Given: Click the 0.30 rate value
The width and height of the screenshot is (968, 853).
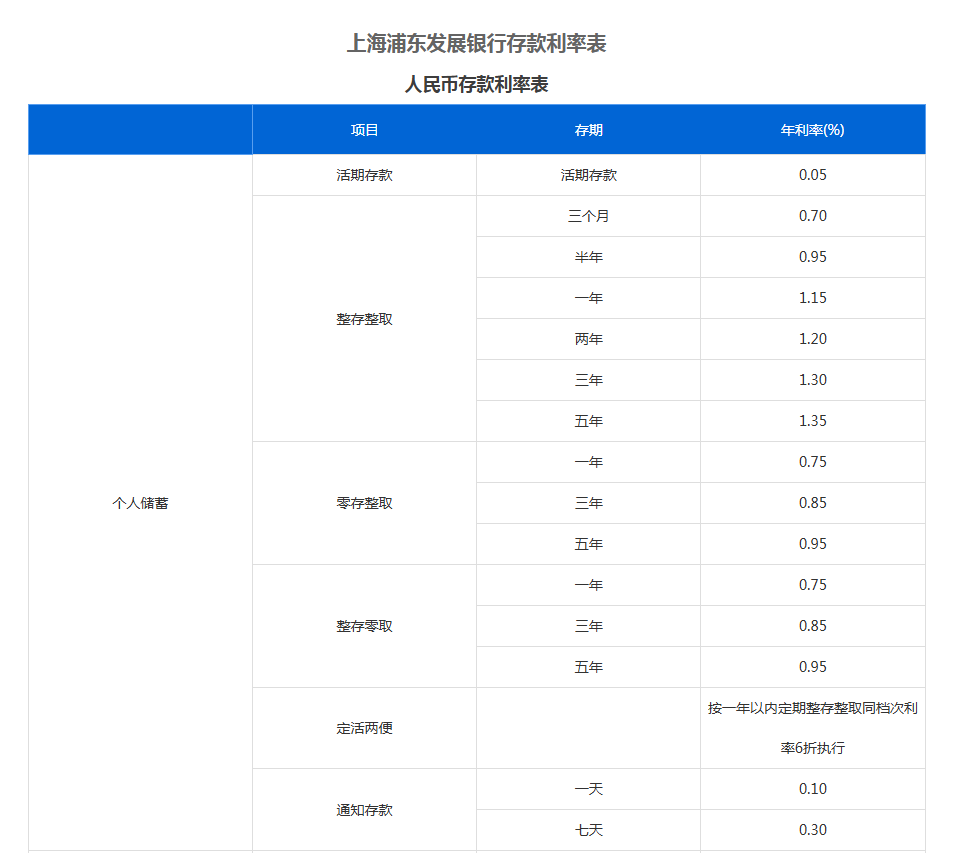Looking at the screenshot, I should click(812, 830).
